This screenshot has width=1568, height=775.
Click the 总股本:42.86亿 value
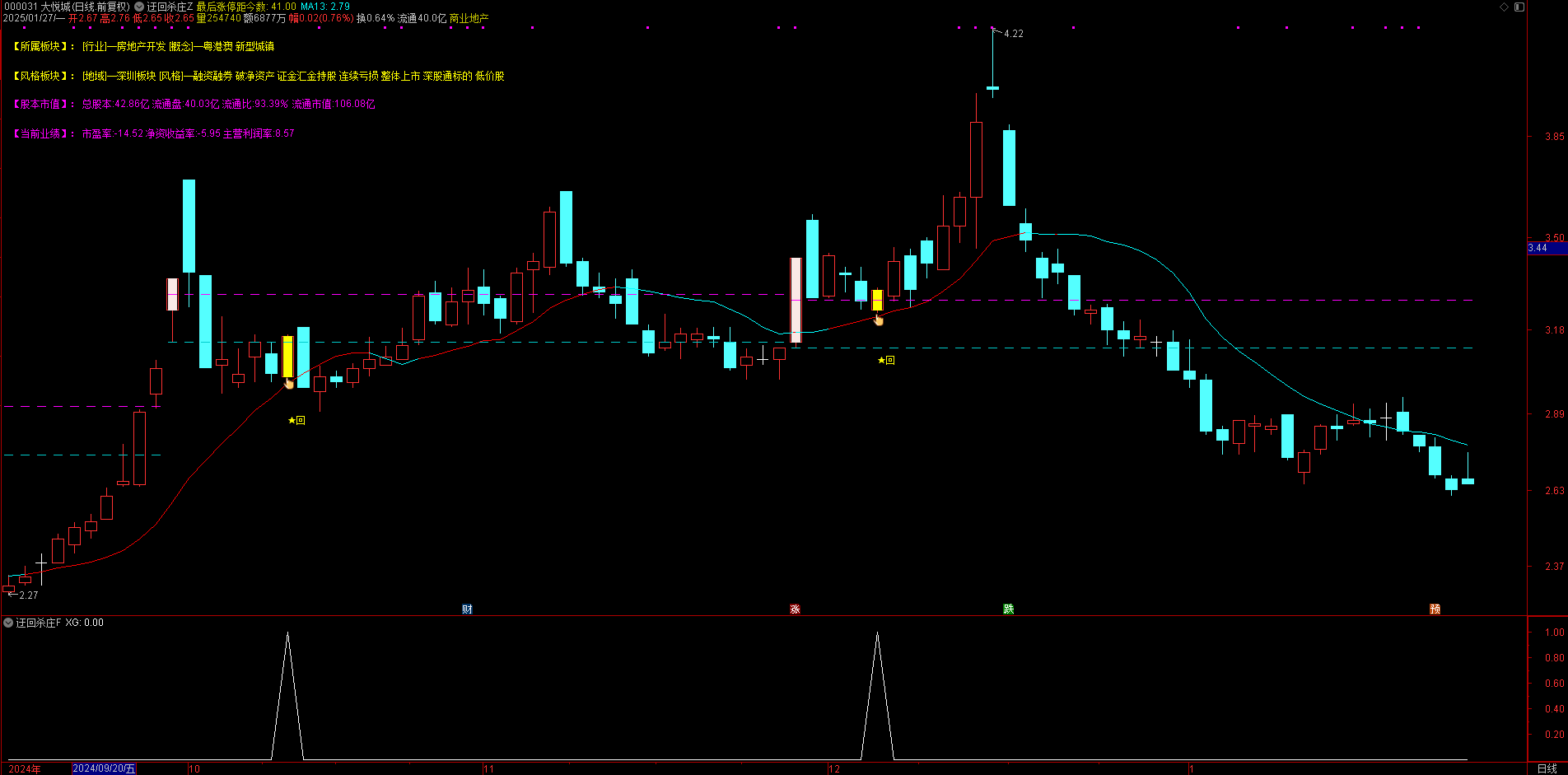click(116, 104)
